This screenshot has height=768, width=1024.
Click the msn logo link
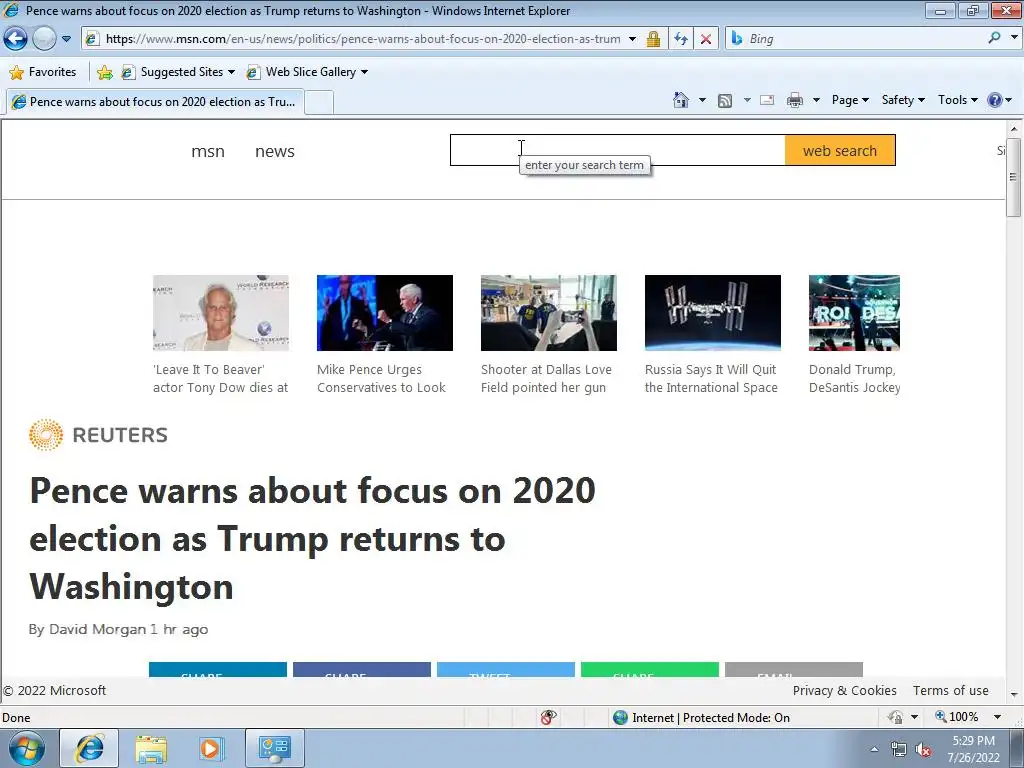click(x=208, y=152)
